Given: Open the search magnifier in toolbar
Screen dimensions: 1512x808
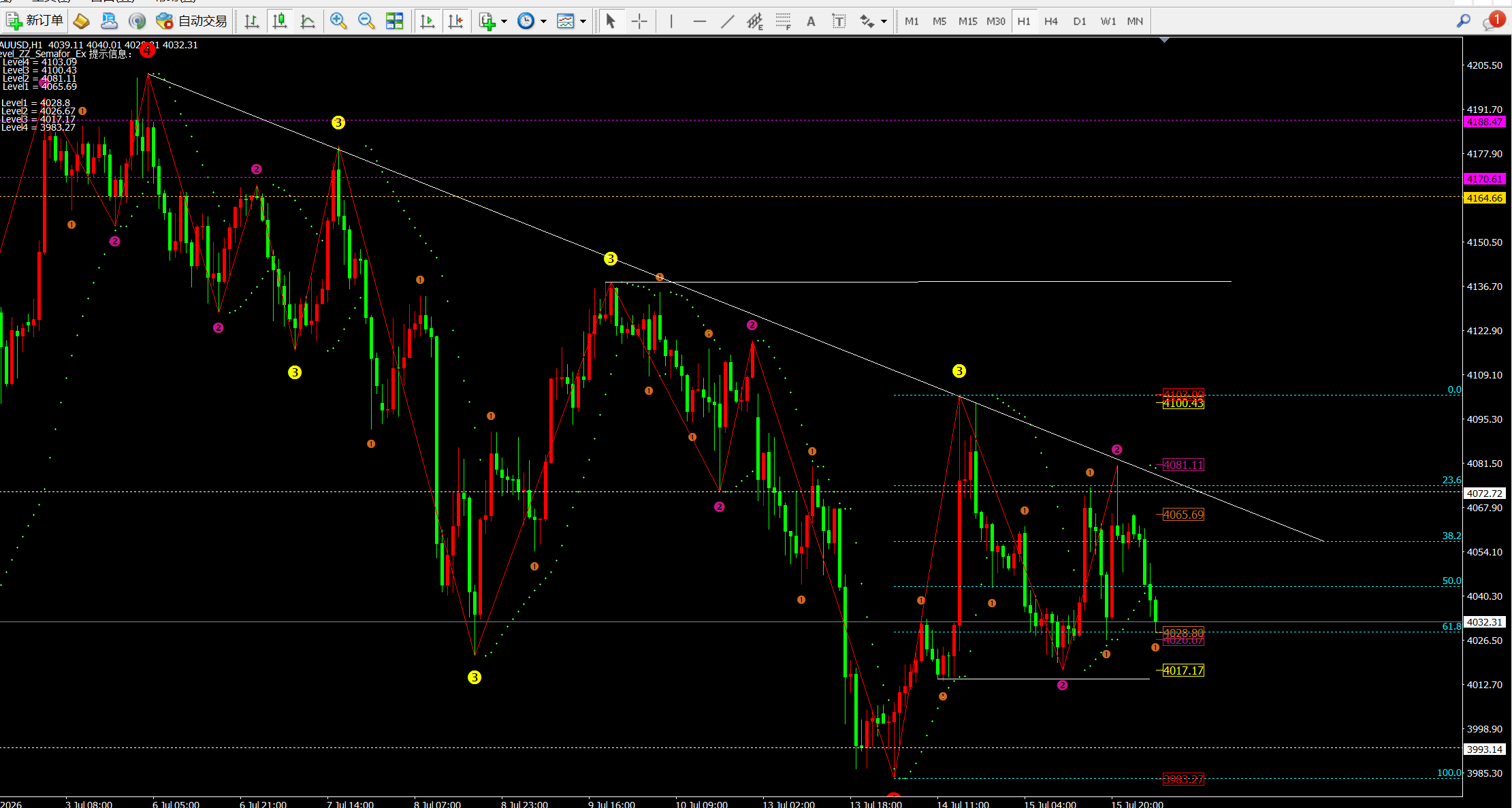Looking at the screenshot, I should click(x=1463, y=21).
